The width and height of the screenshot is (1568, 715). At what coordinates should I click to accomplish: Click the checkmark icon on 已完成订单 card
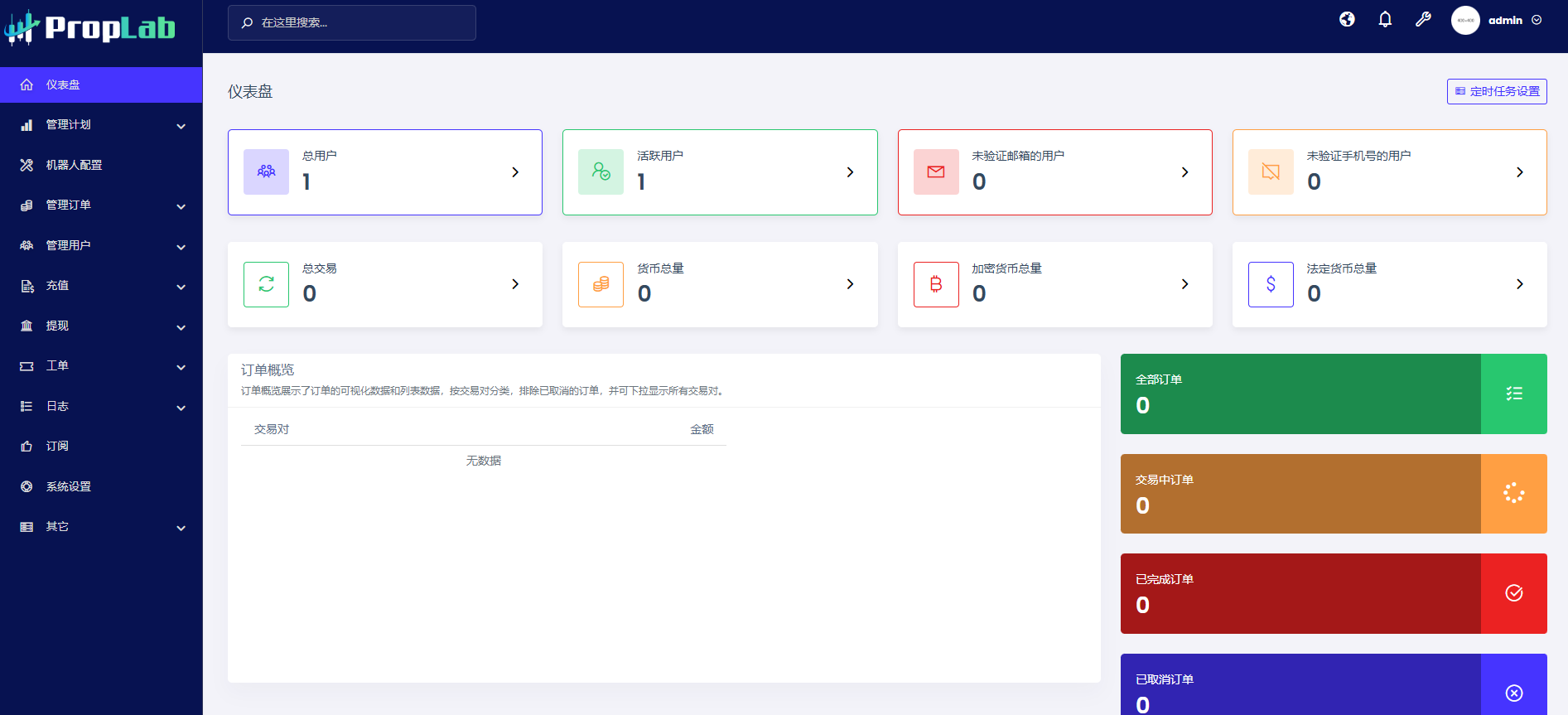[x=1513, y=593]
